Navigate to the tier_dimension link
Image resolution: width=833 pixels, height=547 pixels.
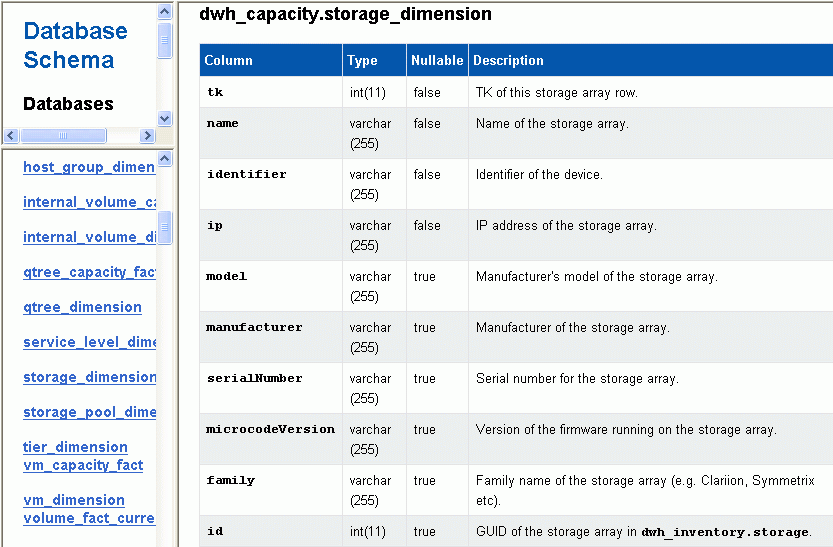click(75, 447)
